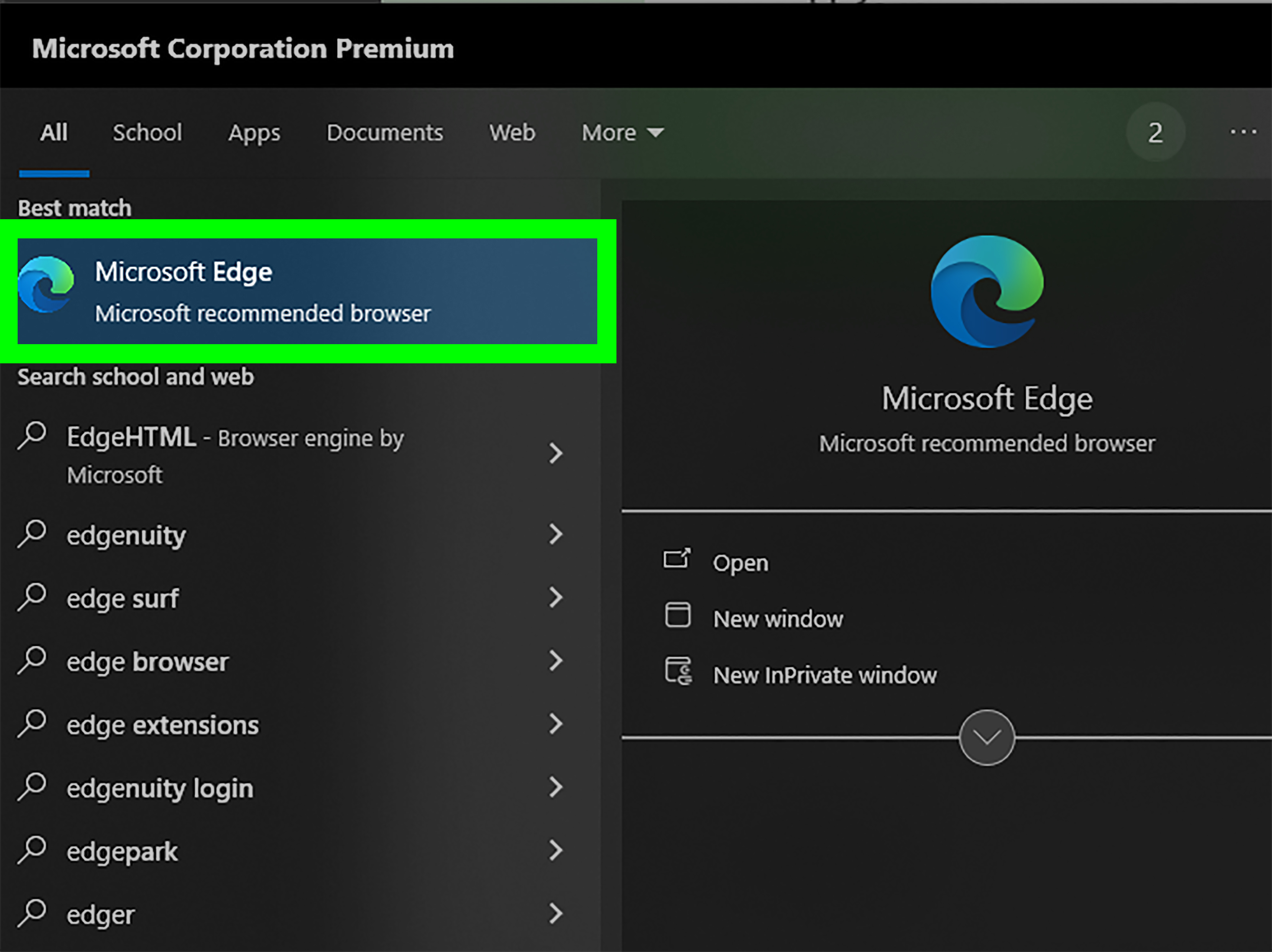The width and height of the screenshot is (1272, 952).
Task: Click the New InPrivate window icon
Action: click(679, 671)
